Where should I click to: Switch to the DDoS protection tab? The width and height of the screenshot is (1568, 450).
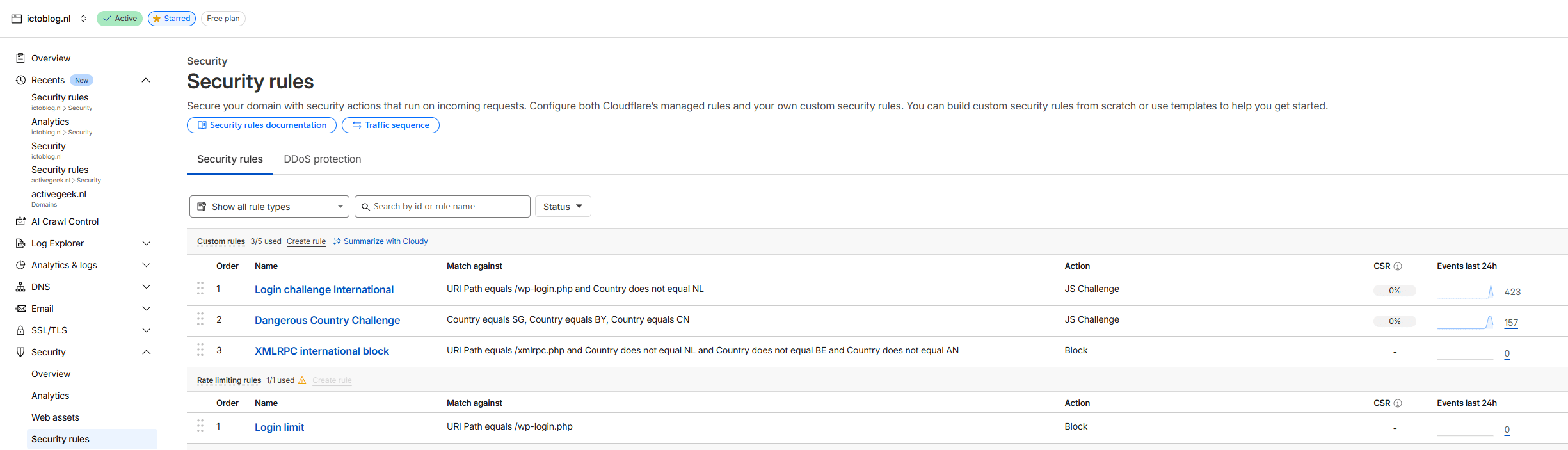[322, 159]
